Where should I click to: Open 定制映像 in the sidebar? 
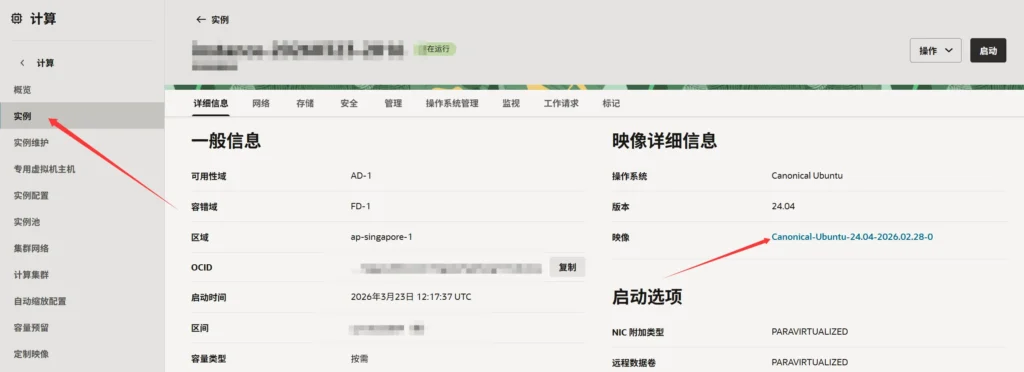click(82, 354)
